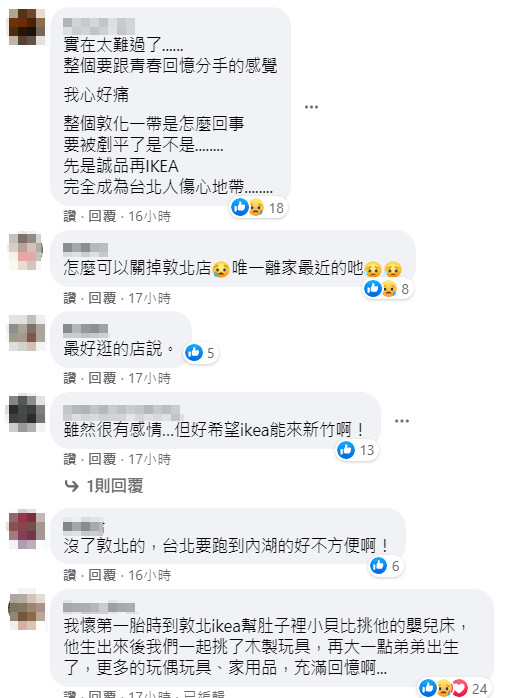This screenshot has width=505, height=698.
Task: Reply to the 怎麼可以關掉敦北店 comment
Action: coord(102,298)
